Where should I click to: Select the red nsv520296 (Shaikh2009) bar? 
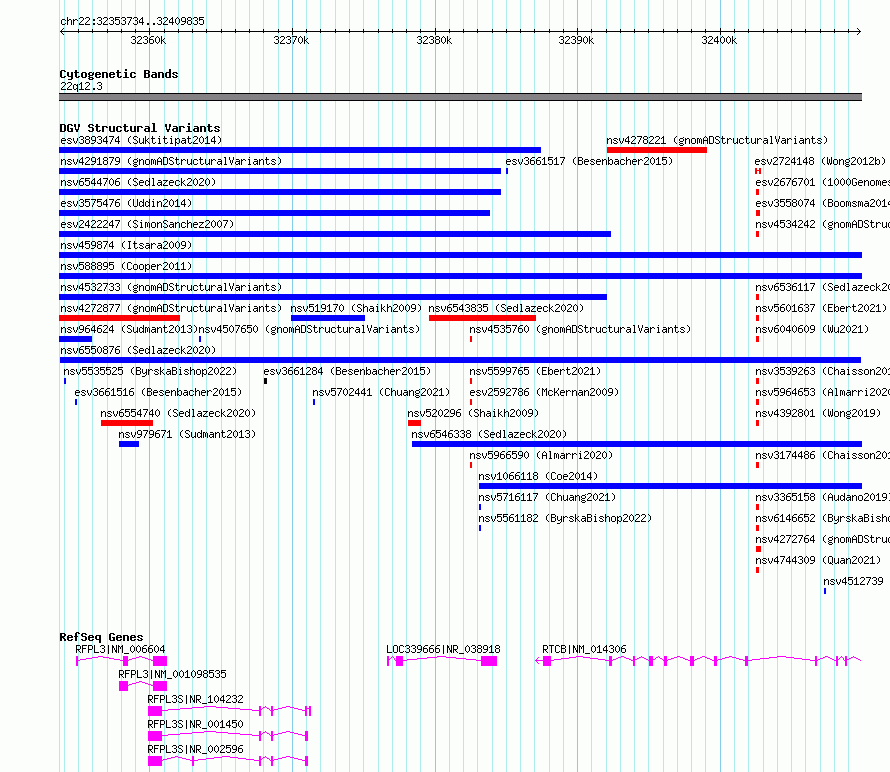[x=414, y=423]
